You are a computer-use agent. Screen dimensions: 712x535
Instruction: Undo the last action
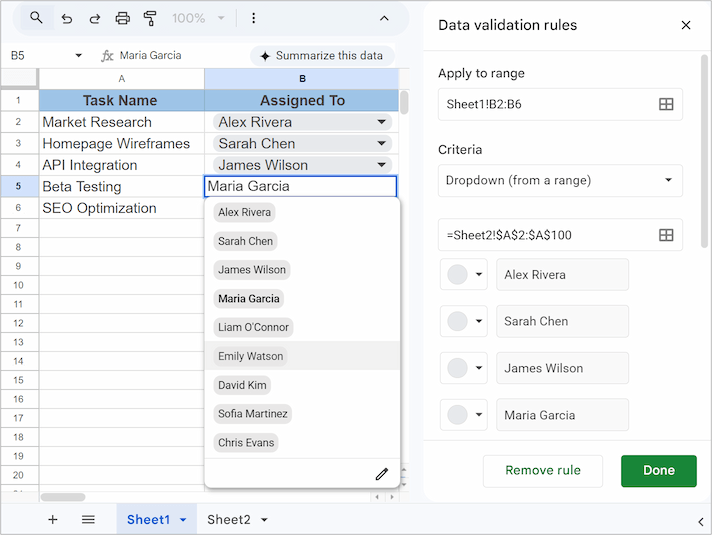point(67,19)
